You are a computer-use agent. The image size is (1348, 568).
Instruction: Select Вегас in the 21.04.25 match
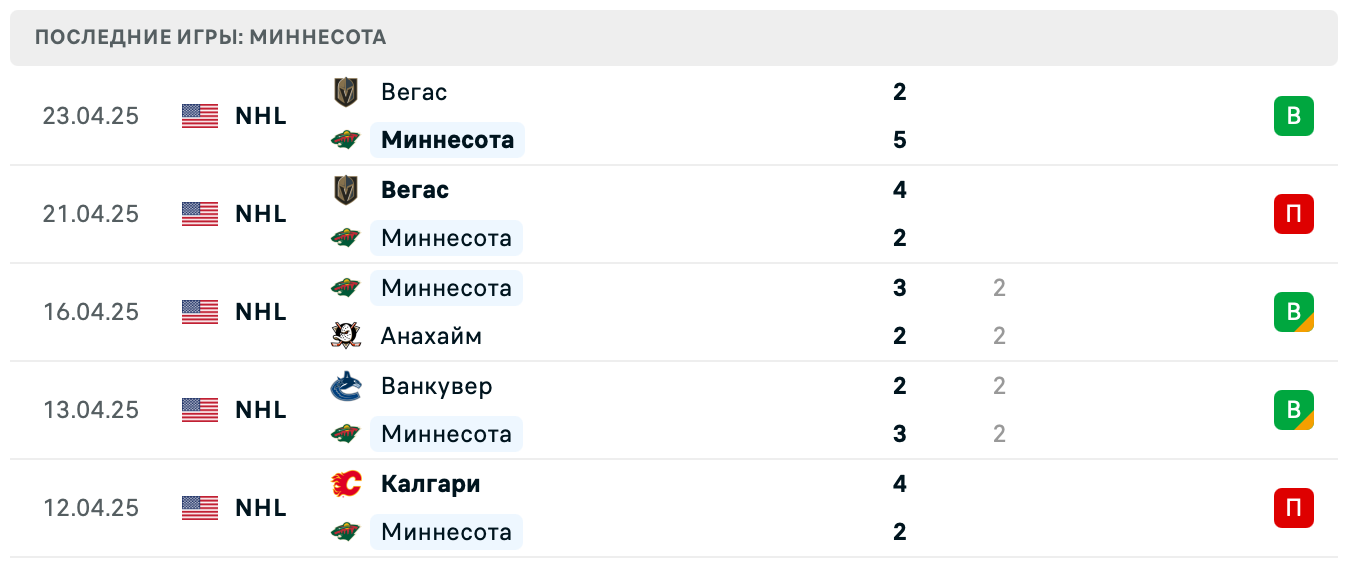[414, 190]
